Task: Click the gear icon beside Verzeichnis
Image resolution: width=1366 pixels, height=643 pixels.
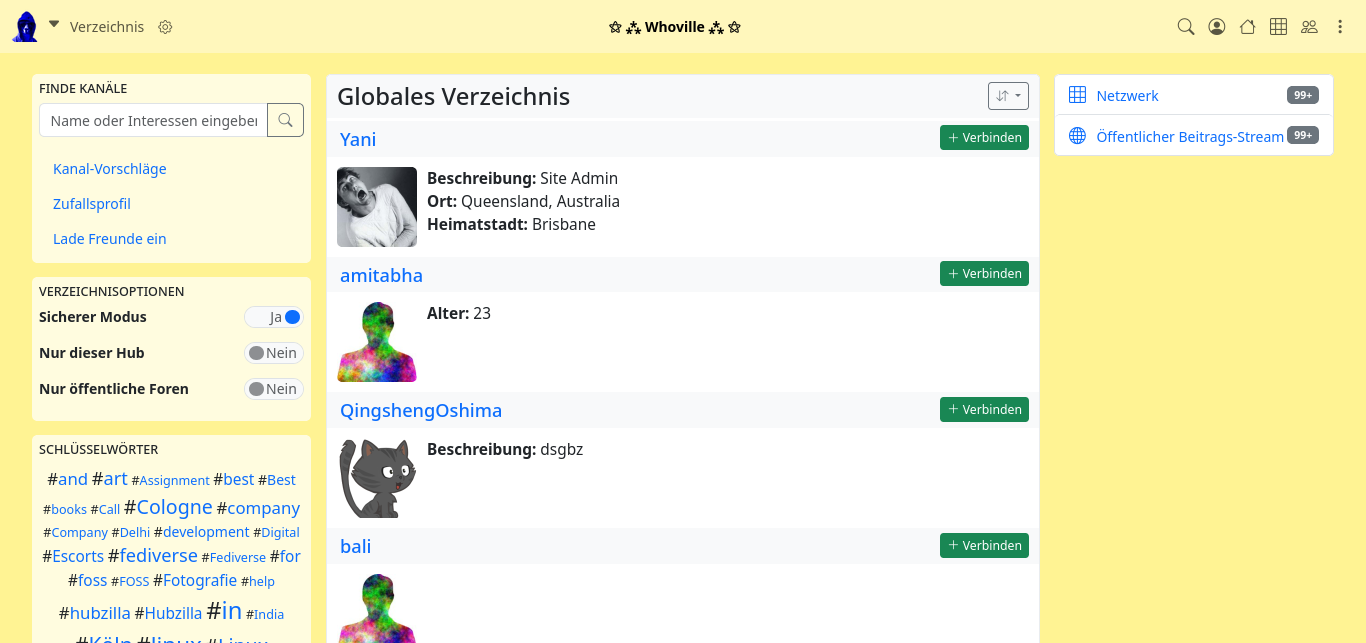Action: click(166, 27)
